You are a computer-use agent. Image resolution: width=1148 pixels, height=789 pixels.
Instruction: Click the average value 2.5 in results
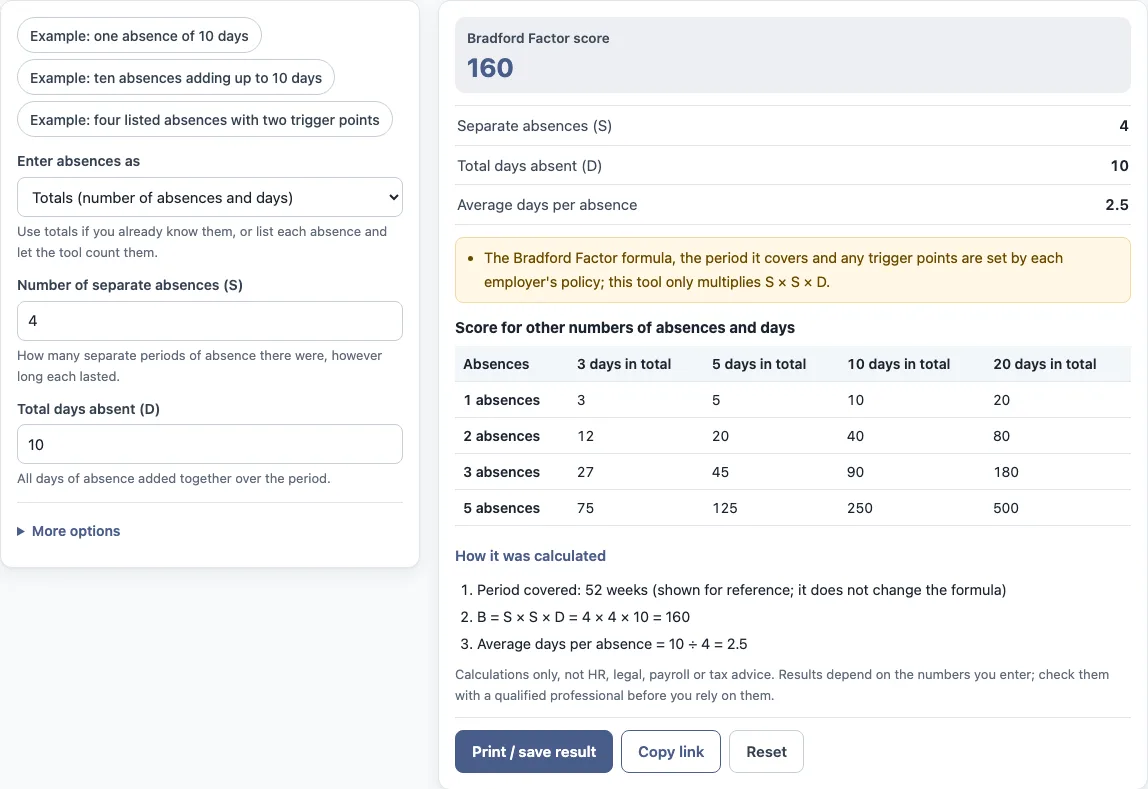[x=1117, y=205]
